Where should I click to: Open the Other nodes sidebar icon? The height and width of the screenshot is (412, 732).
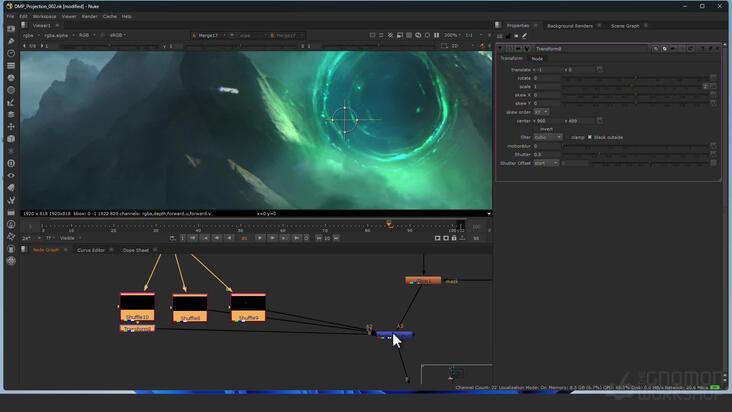(11, 212)
